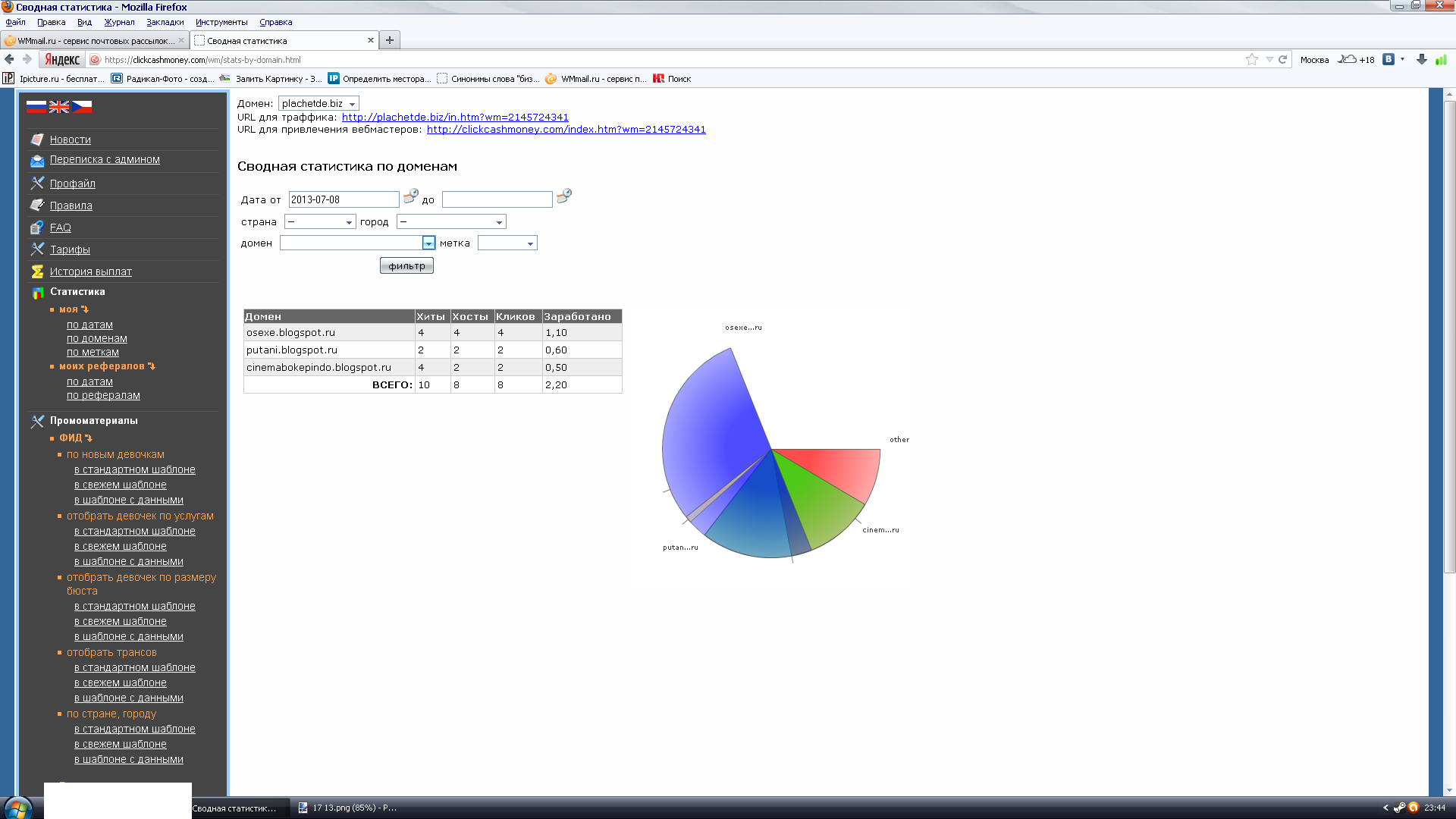Open the plachetde.biz domain dropdown
The height and width of the screenshot is (819, 1456).
tap(318, 103)
